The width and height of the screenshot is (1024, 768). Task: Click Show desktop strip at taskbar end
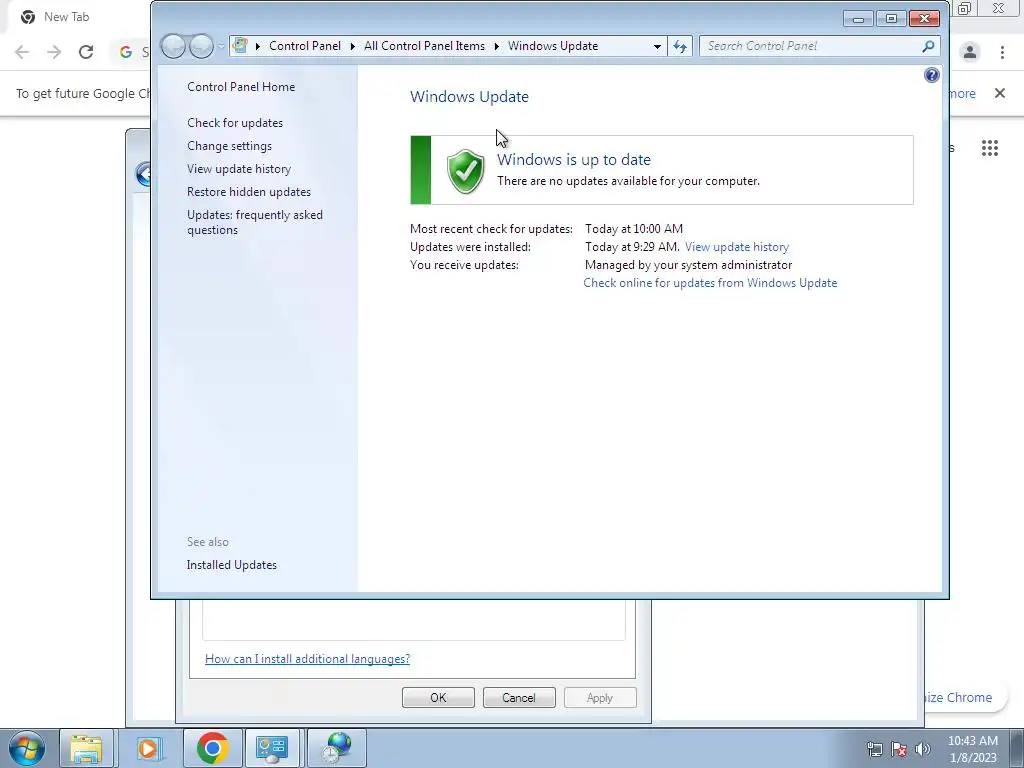coord(1017,748)
